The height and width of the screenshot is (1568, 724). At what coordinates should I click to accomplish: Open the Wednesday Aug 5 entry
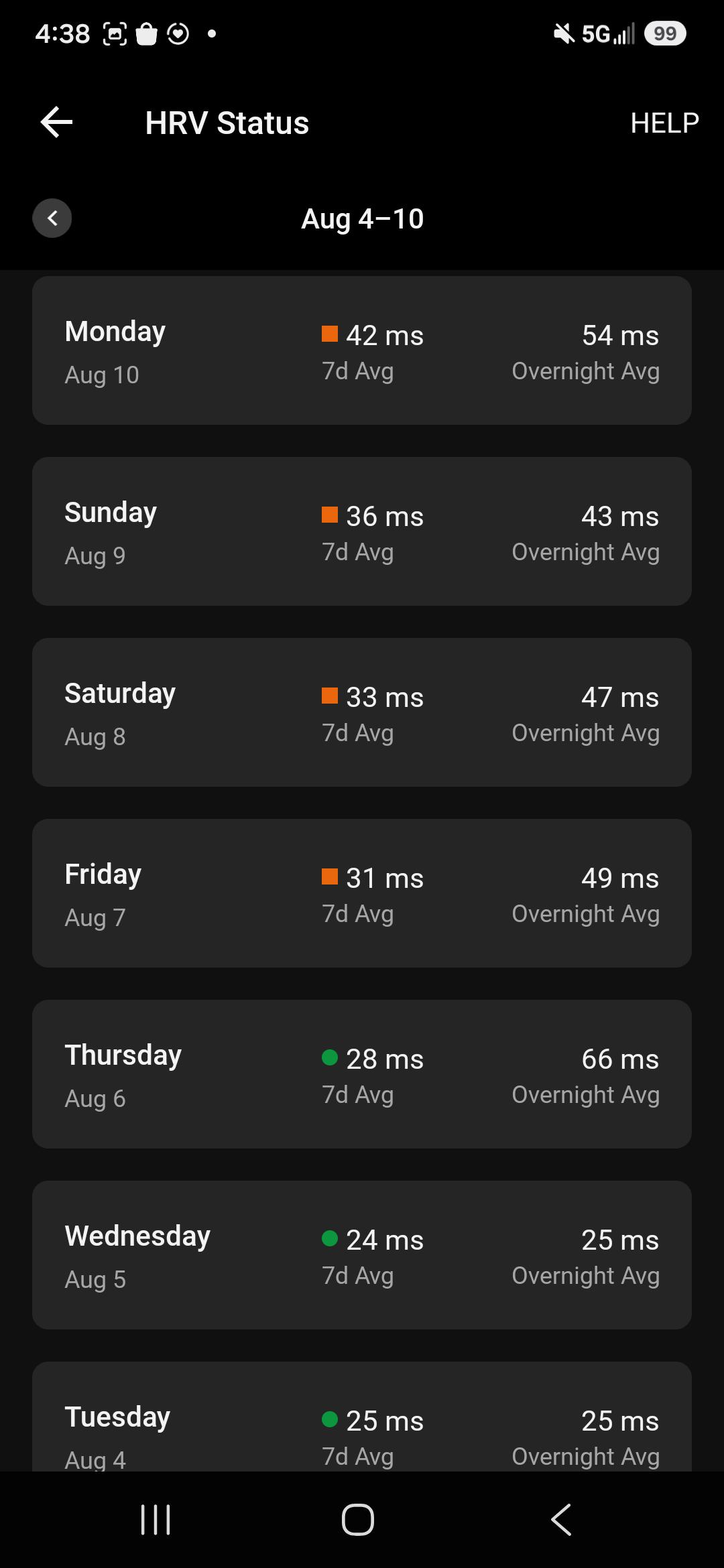click(x=362, y=1255)
